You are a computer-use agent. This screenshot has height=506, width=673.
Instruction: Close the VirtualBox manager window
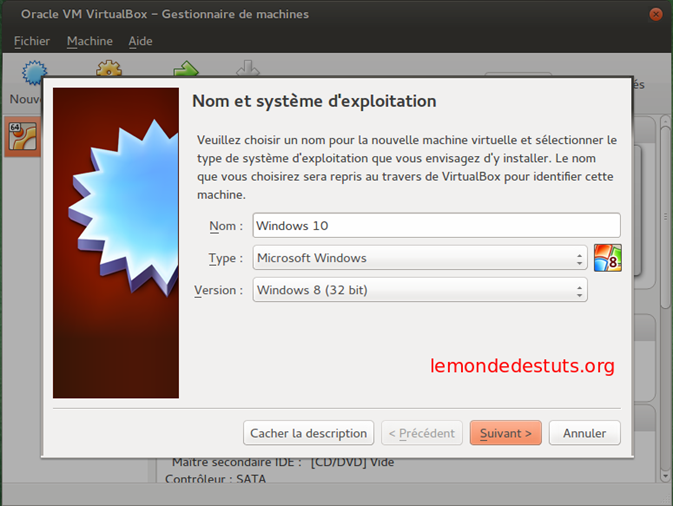tap(655, 15)
